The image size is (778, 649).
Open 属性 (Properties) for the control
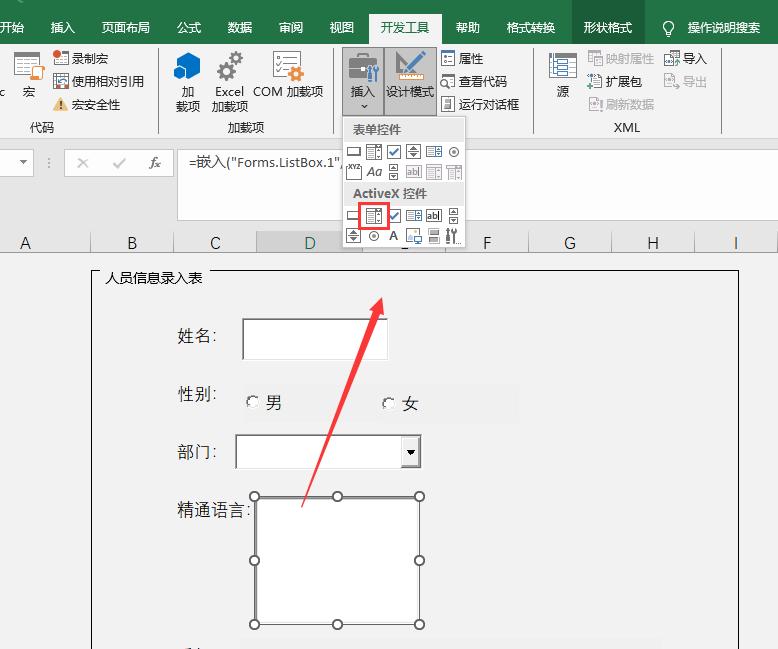462,59
